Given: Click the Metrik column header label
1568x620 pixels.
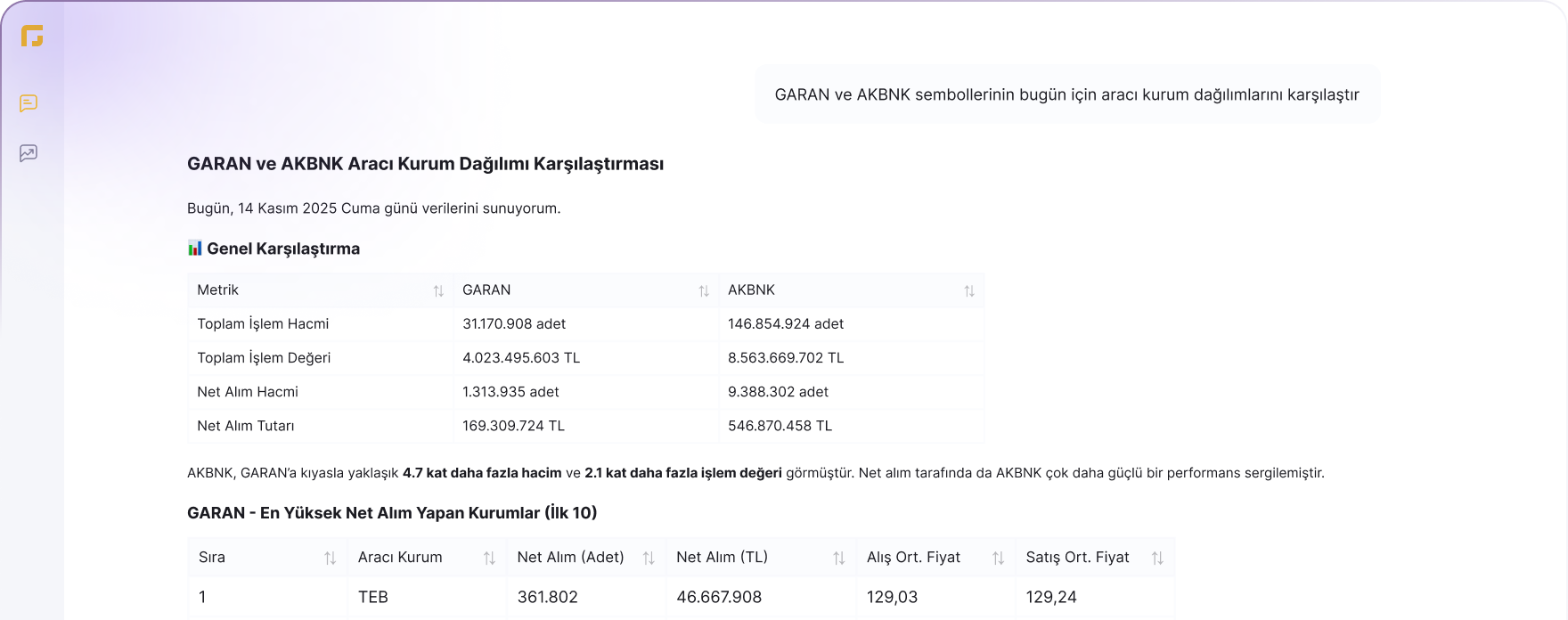Looking at the screenshot, I should [217, 290].
